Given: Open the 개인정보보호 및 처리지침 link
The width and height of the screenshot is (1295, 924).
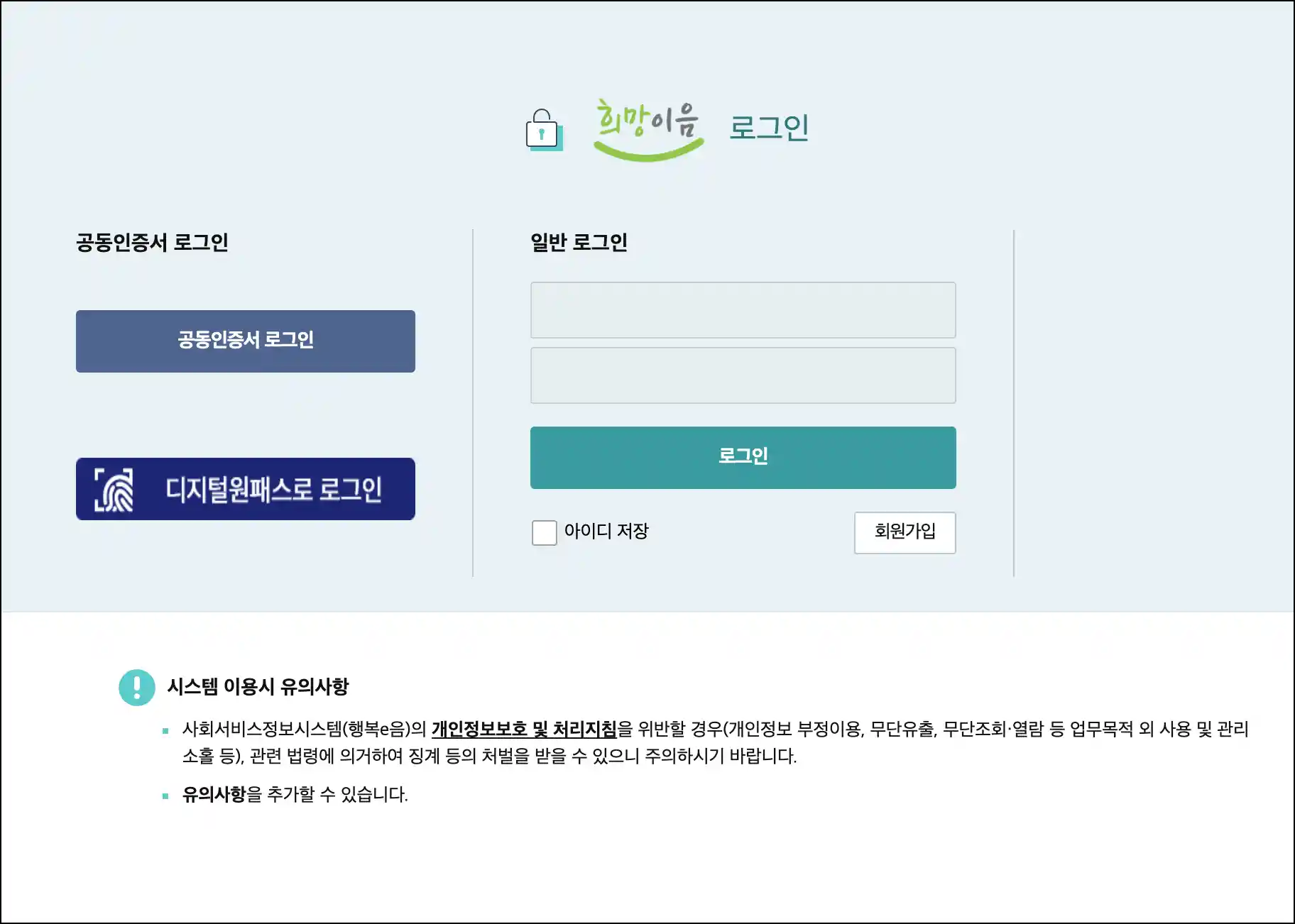Looking at the screenshot, I should (524, 729).
